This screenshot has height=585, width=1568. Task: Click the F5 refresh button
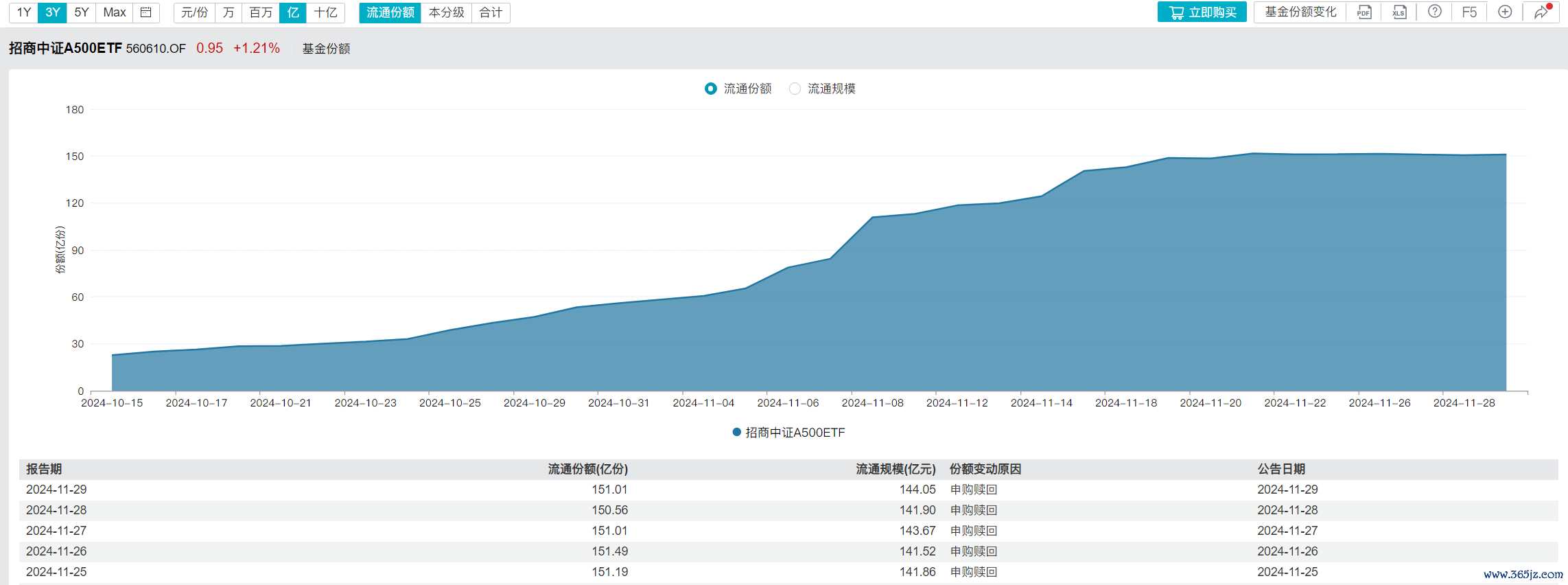pyautogui.click(x=1469, y=12)
